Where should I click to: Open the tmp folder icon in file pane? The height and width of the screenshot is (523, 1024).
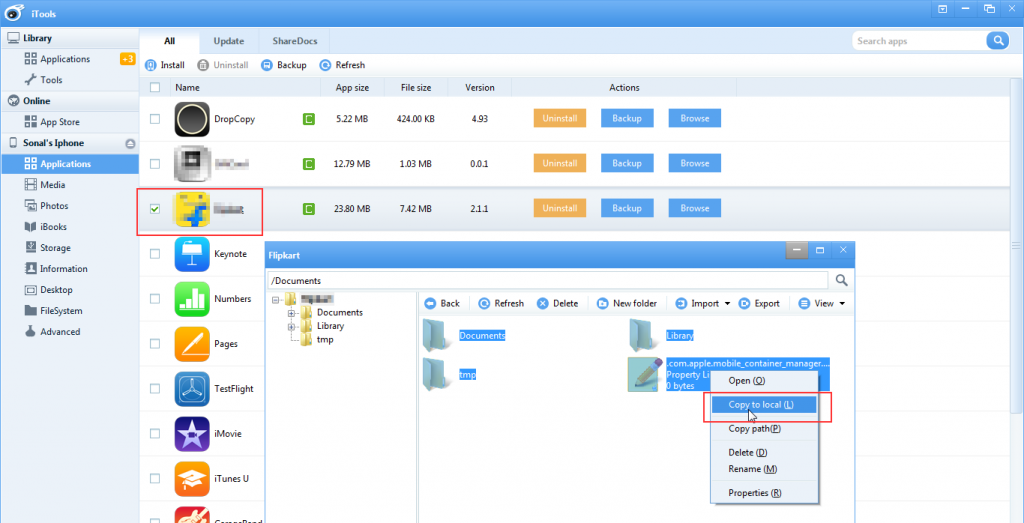pos(437,374)
